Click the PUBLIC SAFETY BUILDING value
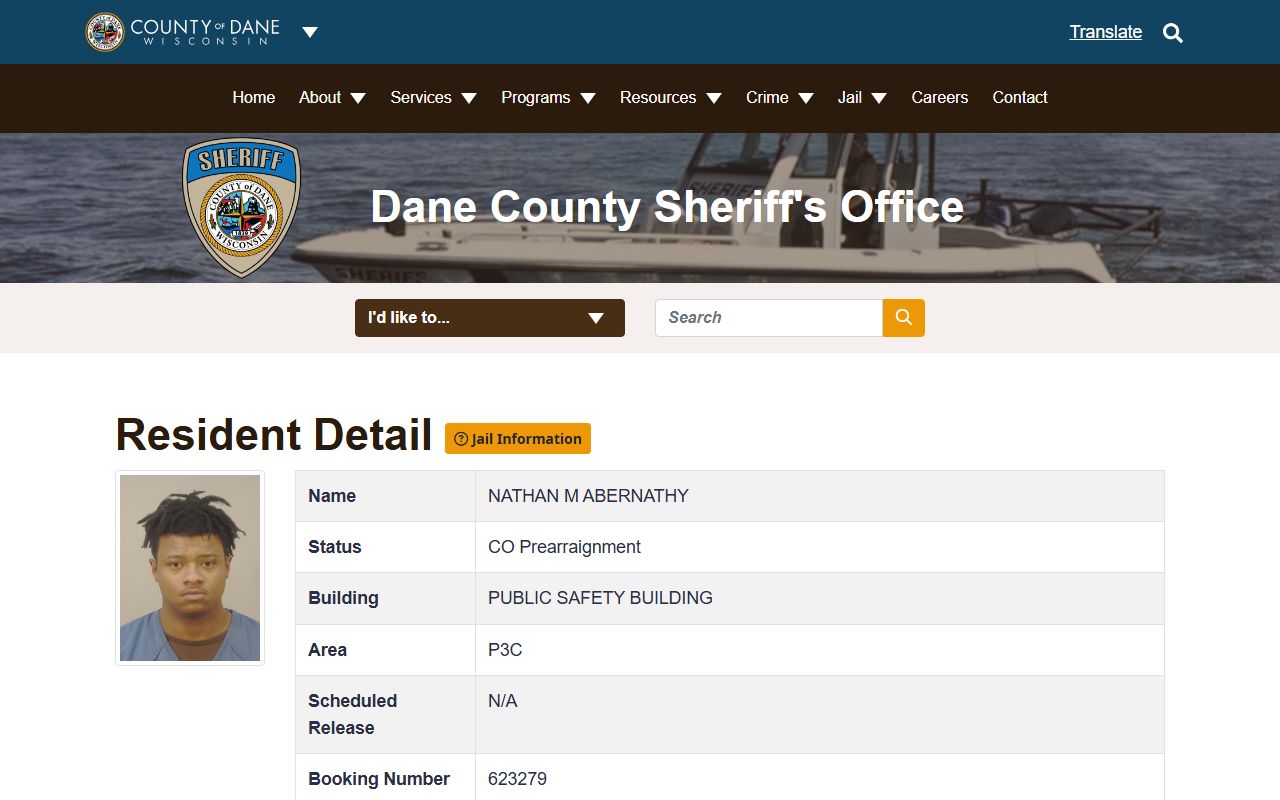 click(x=600, y=598)
